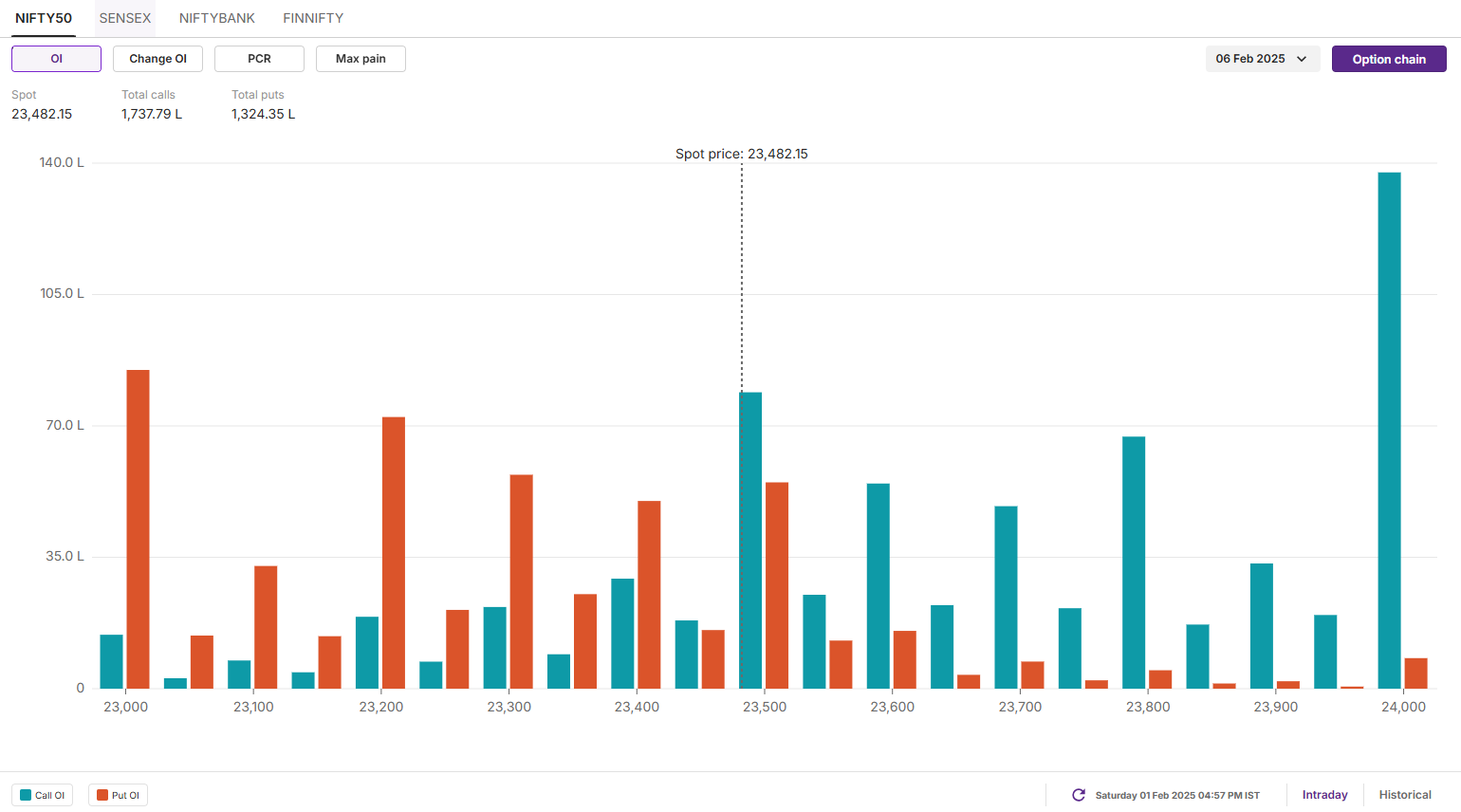Switch to the NIFTY50 tab
The width and height of the screenshot is (1461, 812).
(x=44, y=18)
